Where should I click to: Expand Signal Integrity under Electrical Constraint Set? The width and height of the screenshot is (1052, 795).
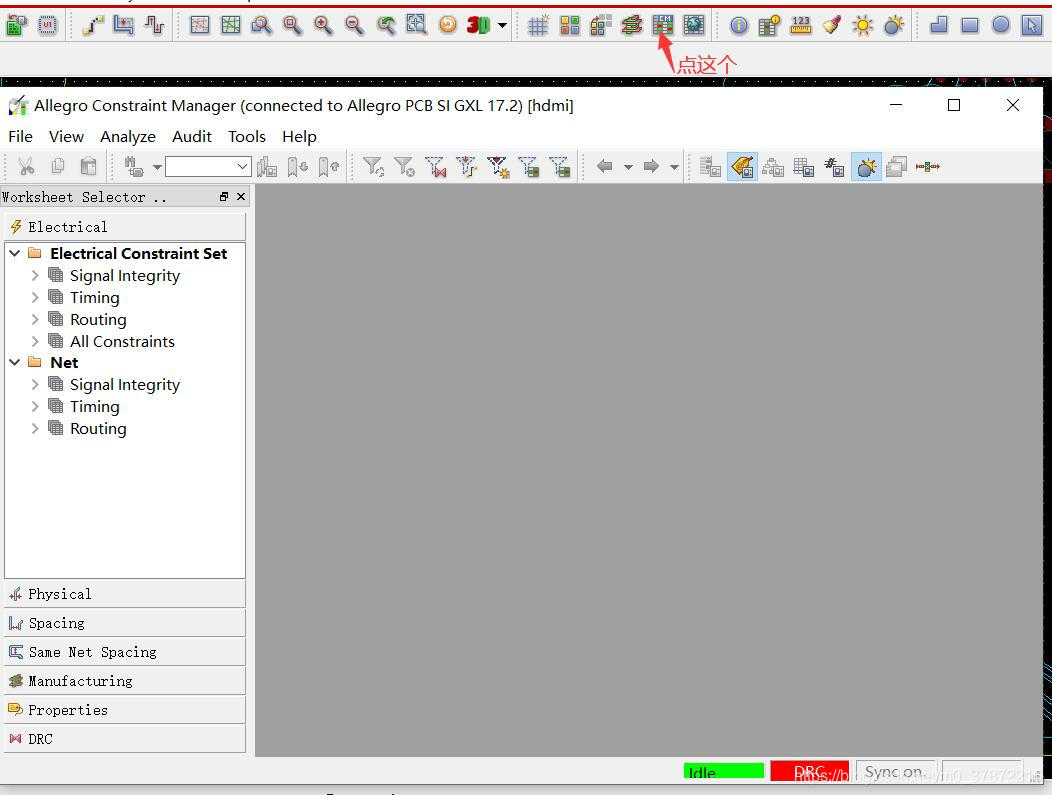(x=35, y=275)
